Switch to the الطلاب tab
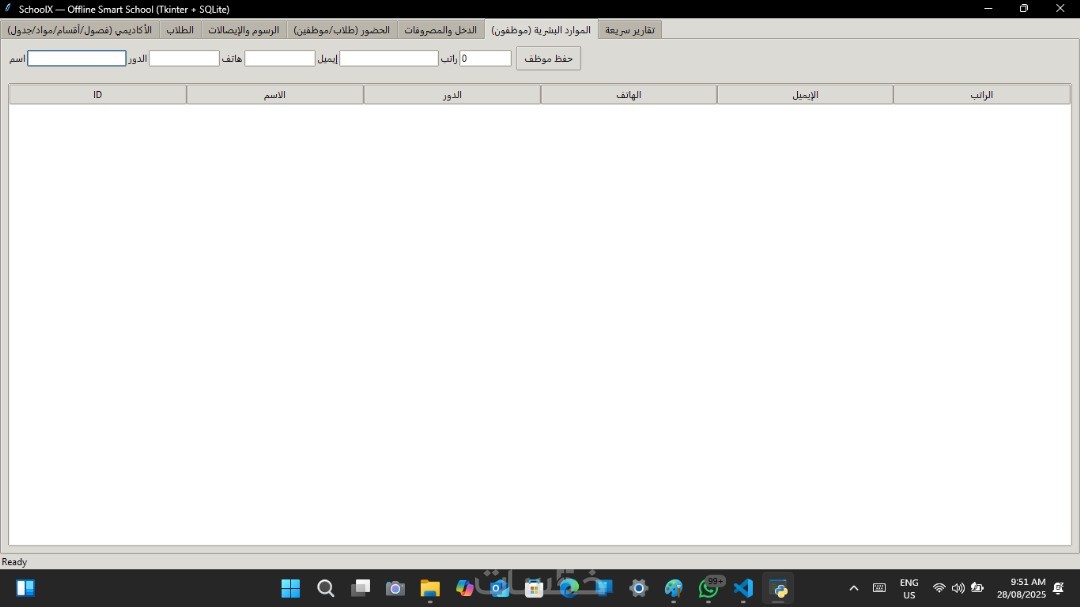The image size is (1080, 607). (180, 30)
